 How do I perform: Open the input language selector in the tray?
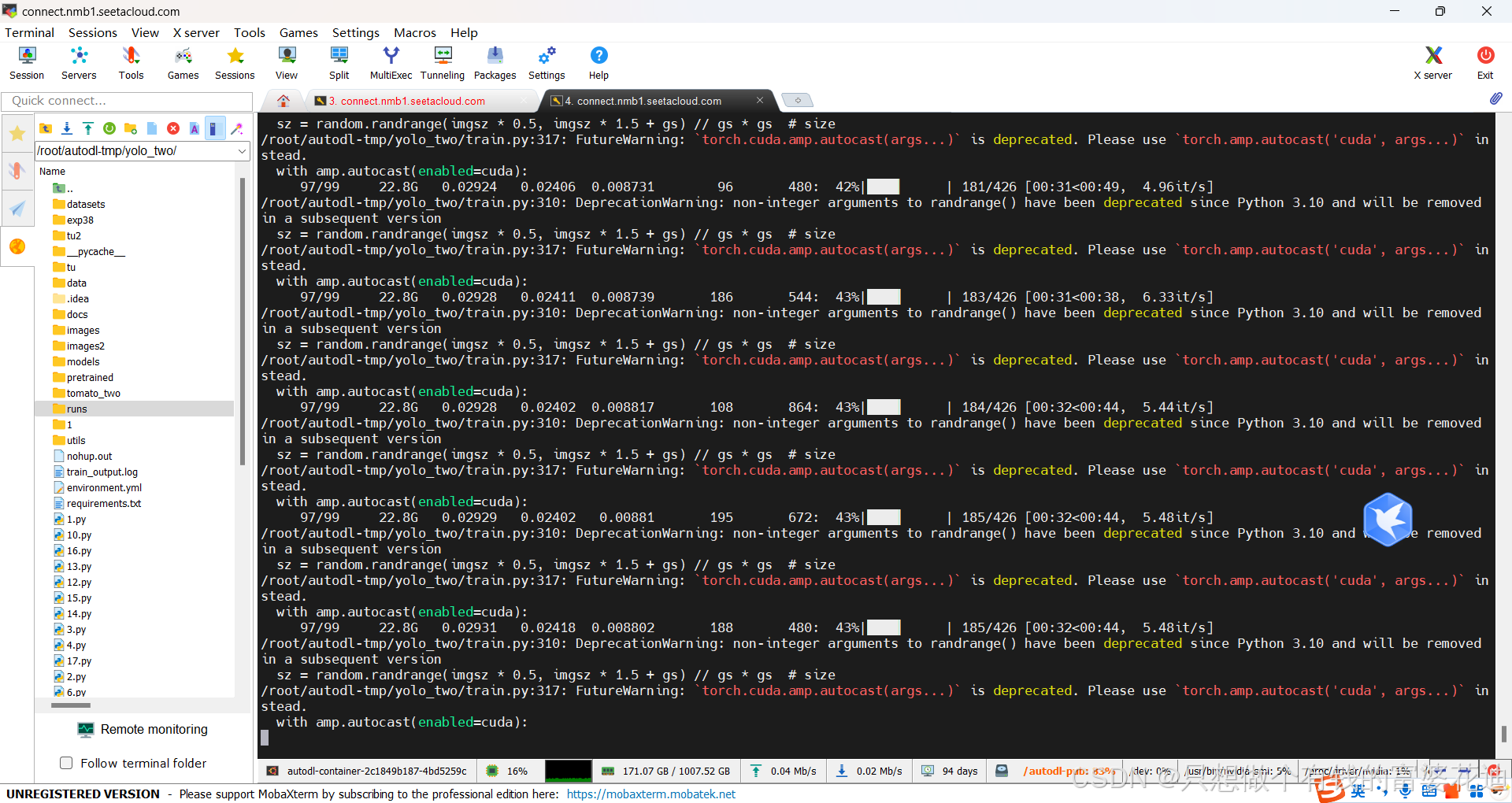[x=1356, y=791]
